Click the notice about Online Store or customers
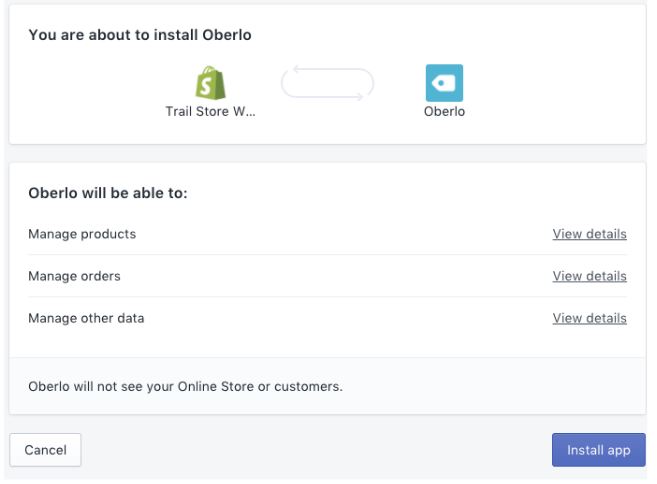Image resolution: width=657 pixels, height=484 pixels. 186,386
